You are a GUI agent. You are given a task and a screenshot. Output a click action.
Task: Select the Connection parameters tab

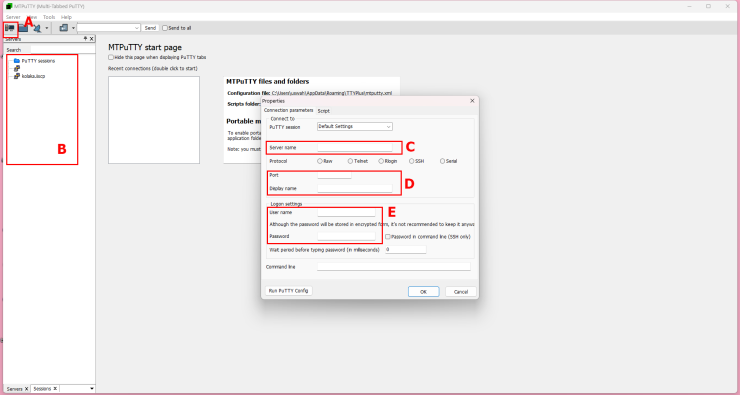[288, 110]
